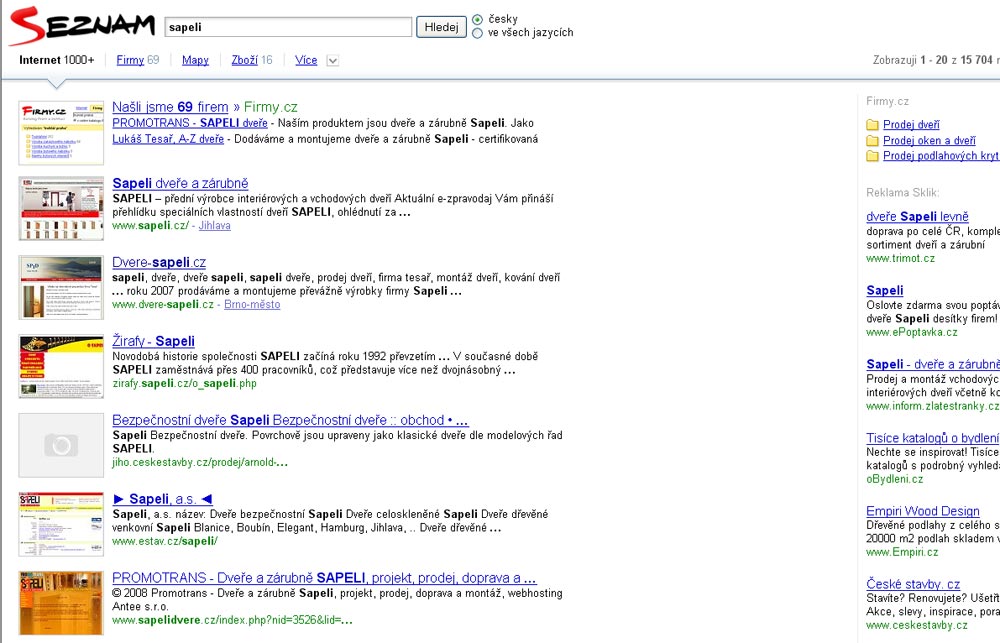Screen dimensions: 1000x643
Task: Click the Zobrazuji 1 - 20 results count
Action: 936,60
